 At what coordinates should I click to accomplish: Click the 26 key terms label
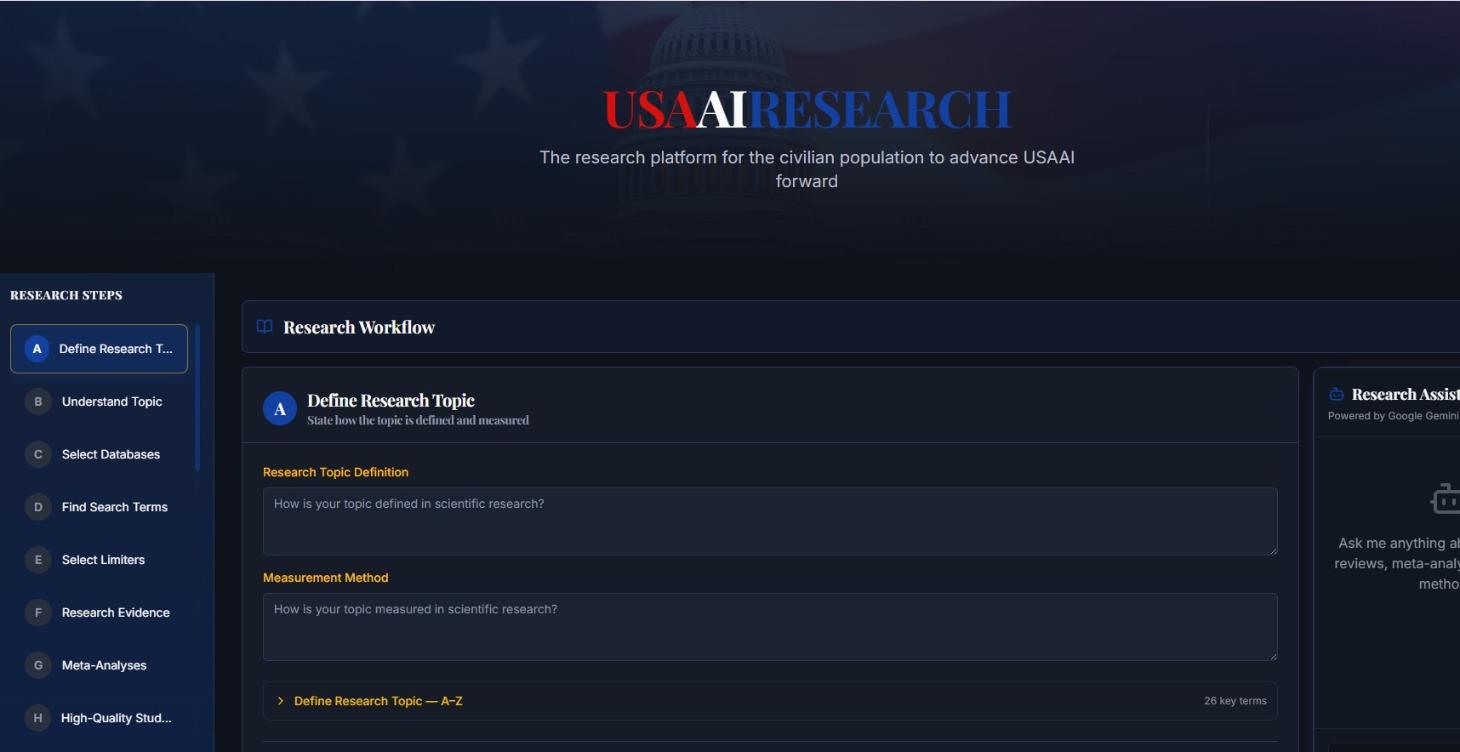click(x=1236, y=700)
